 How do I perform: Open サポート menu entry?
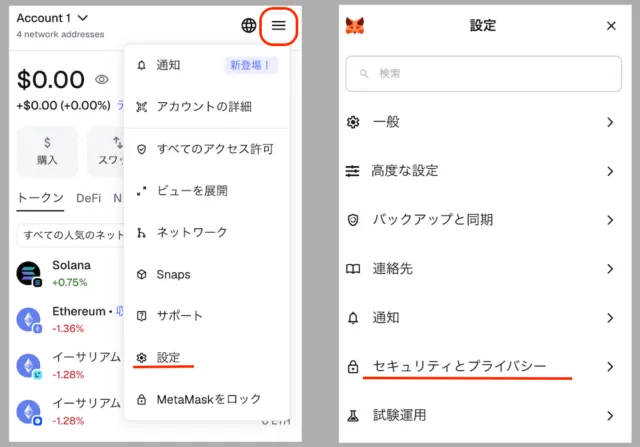point(207,316)
